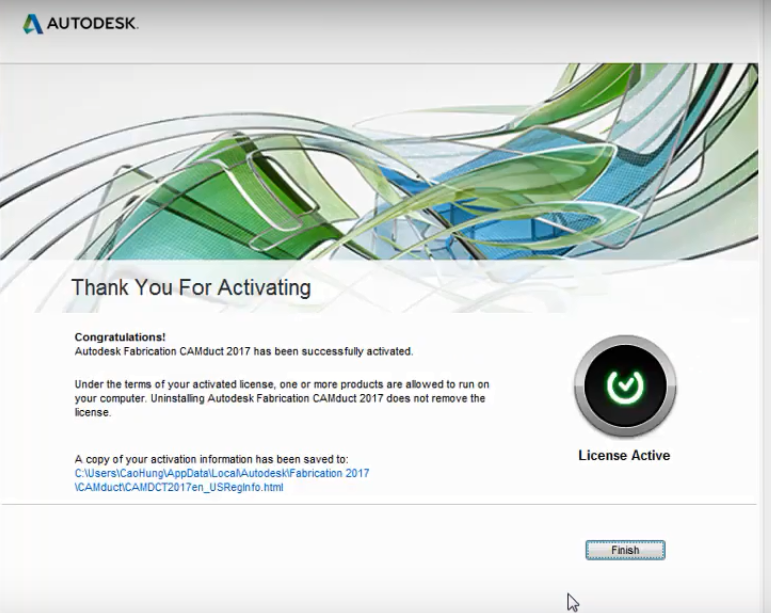Select the 'Congratulations!' text
771x613 pixels.
[x=120, y=337]
